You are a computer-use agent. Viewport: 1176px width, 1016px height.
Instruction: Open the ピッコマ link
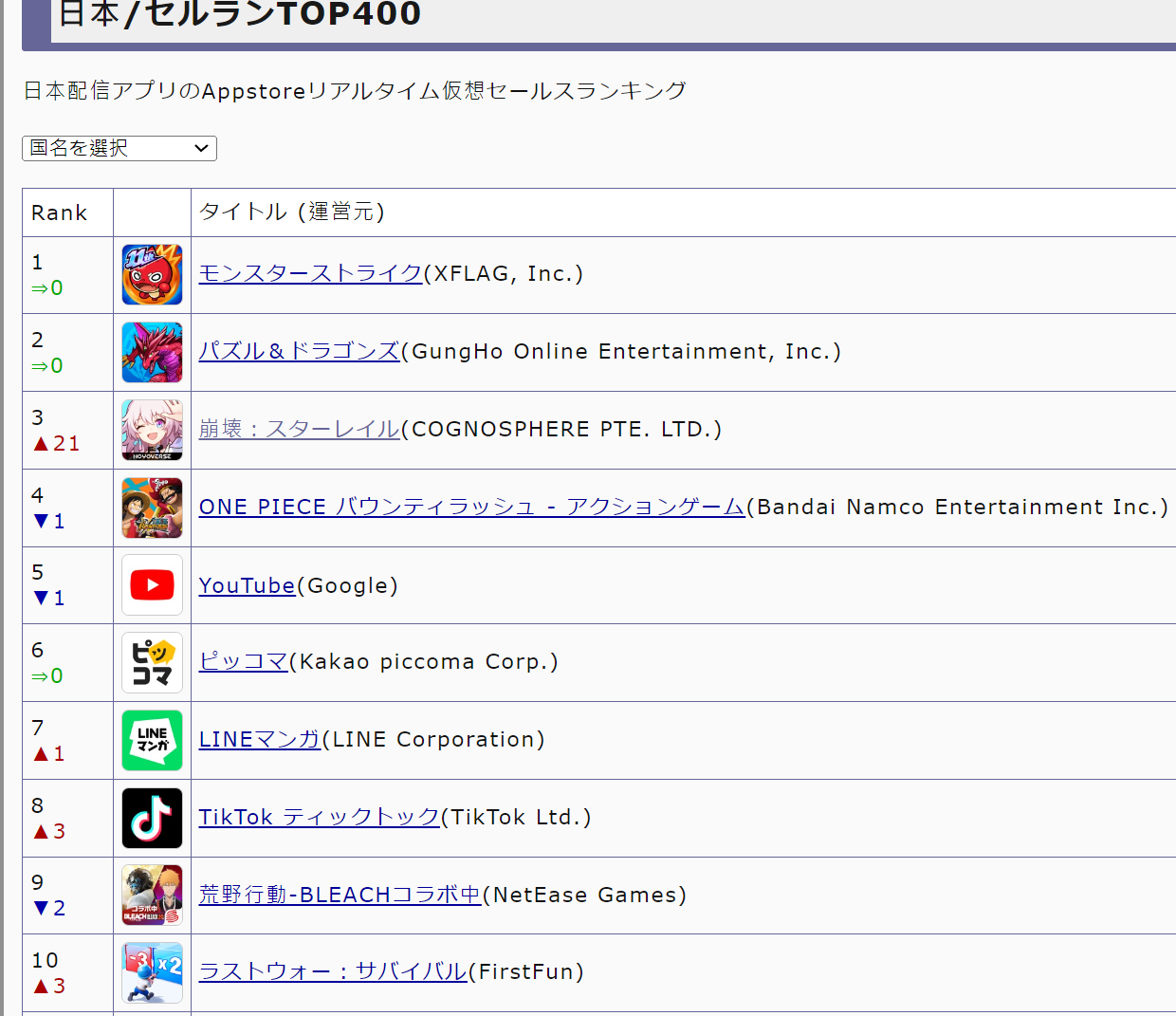[x=243, y=661]
